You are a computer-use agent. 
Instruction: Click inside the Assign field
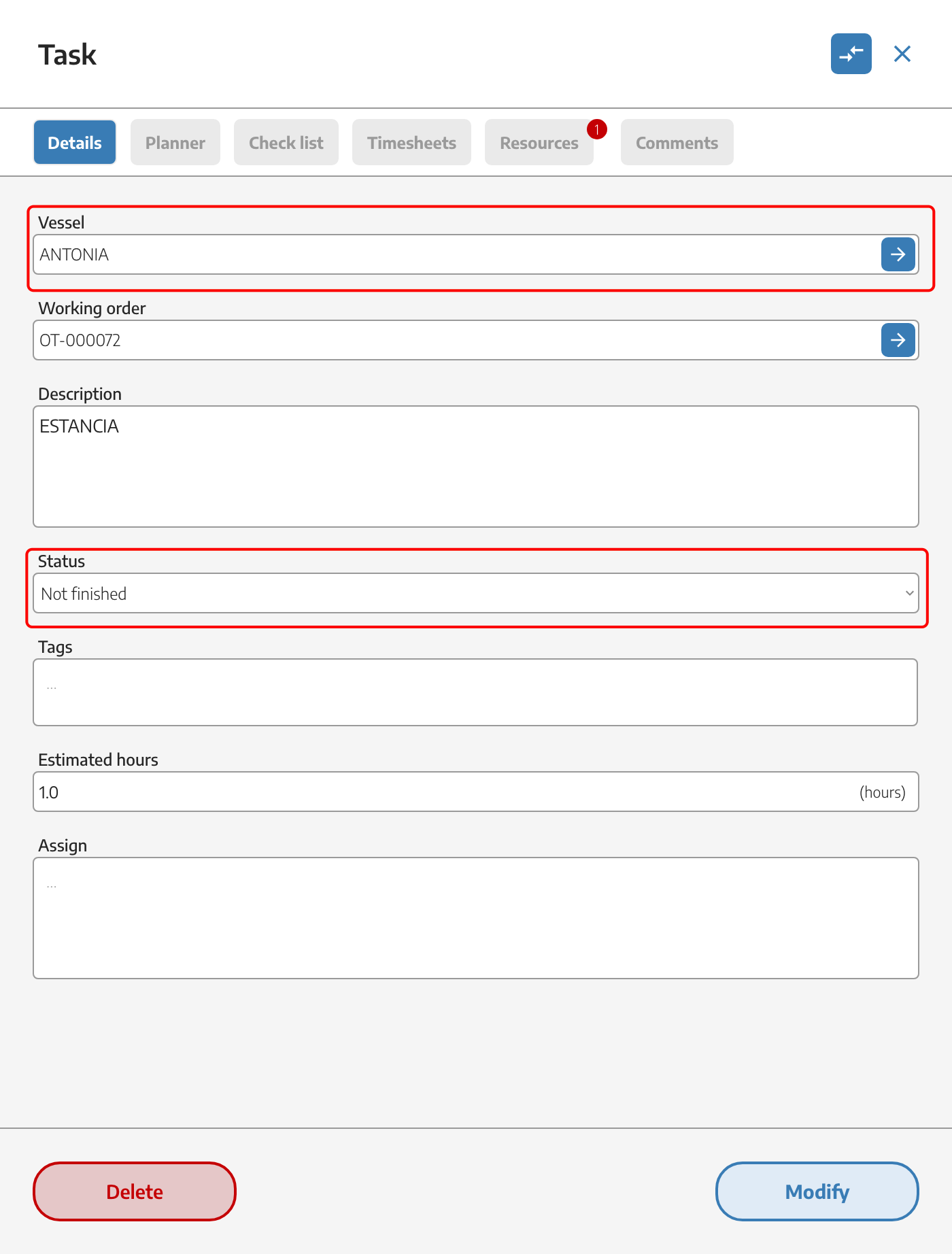[476, 918]
